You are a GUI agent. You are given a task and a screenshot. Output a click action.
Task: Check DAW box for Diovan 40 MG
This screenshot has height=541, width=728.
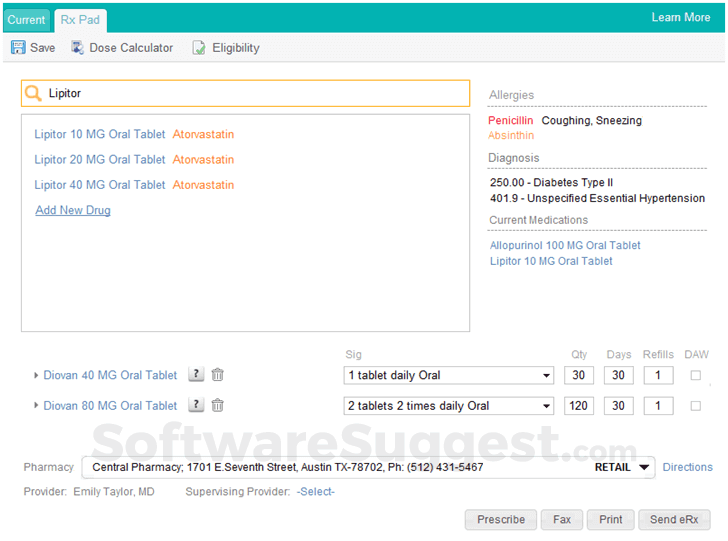(696, 376)
